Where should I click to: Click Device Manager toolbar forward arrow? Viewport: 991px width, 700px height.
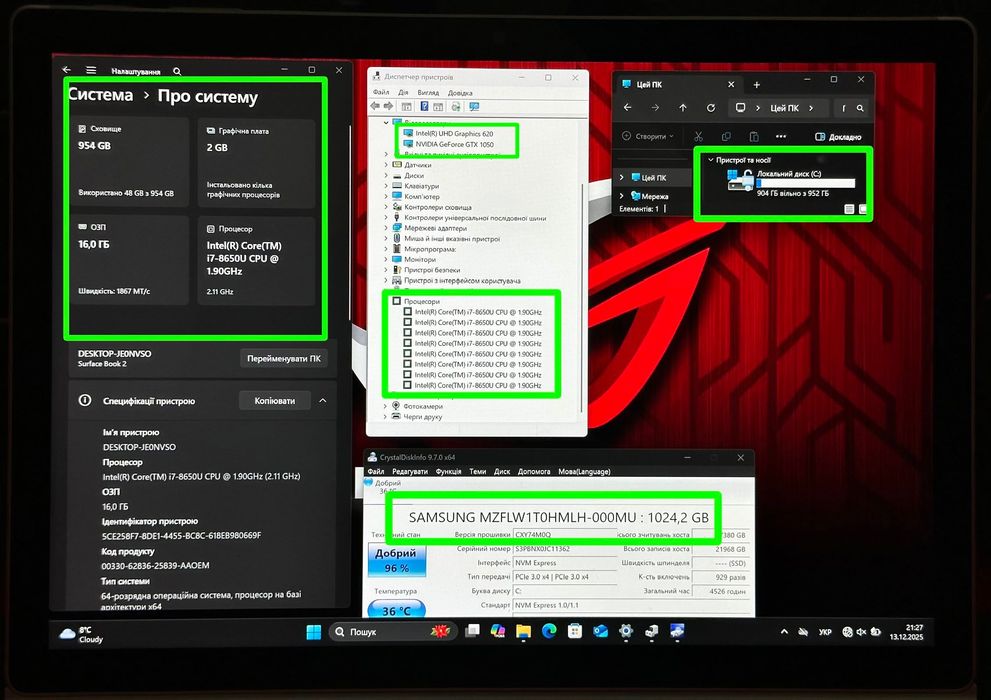pyautogui.click(x=389, y=106)
